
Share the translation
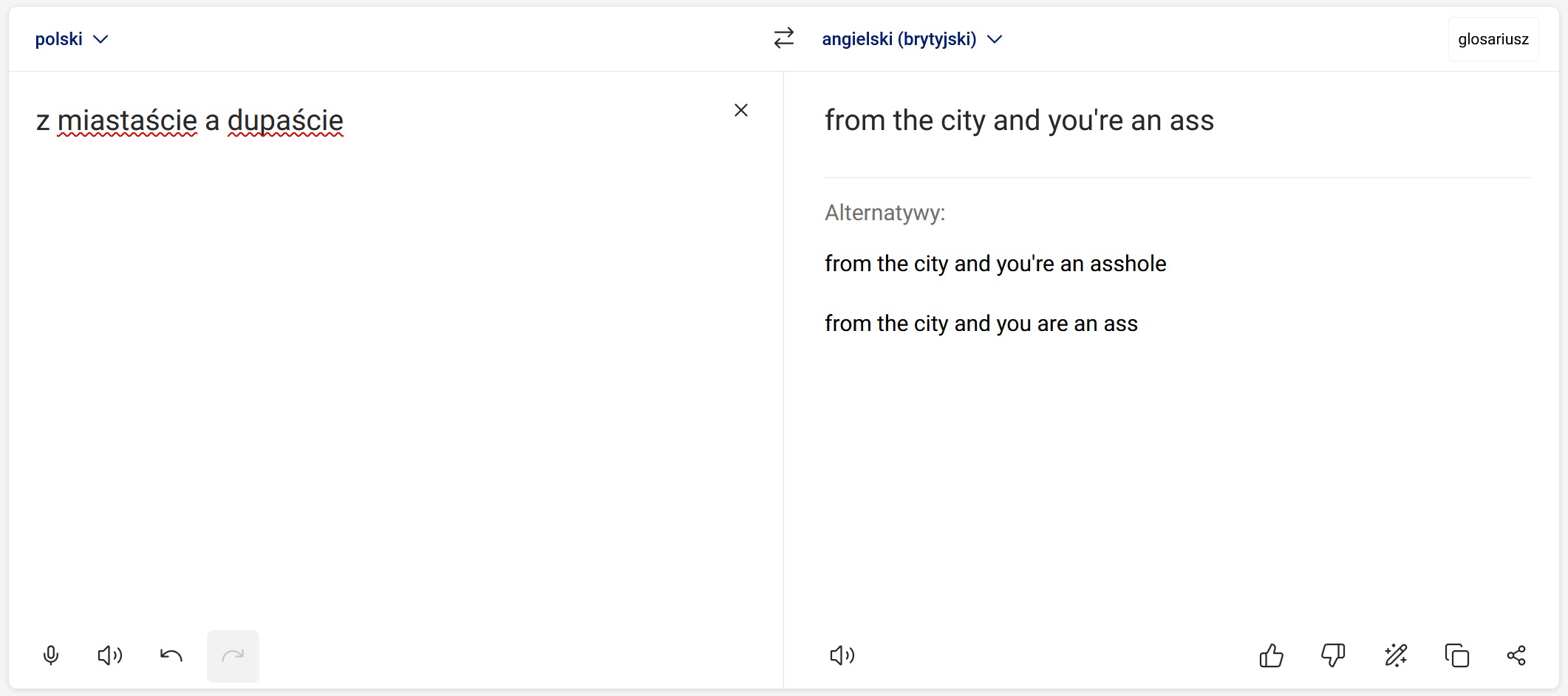[1516, 655]
